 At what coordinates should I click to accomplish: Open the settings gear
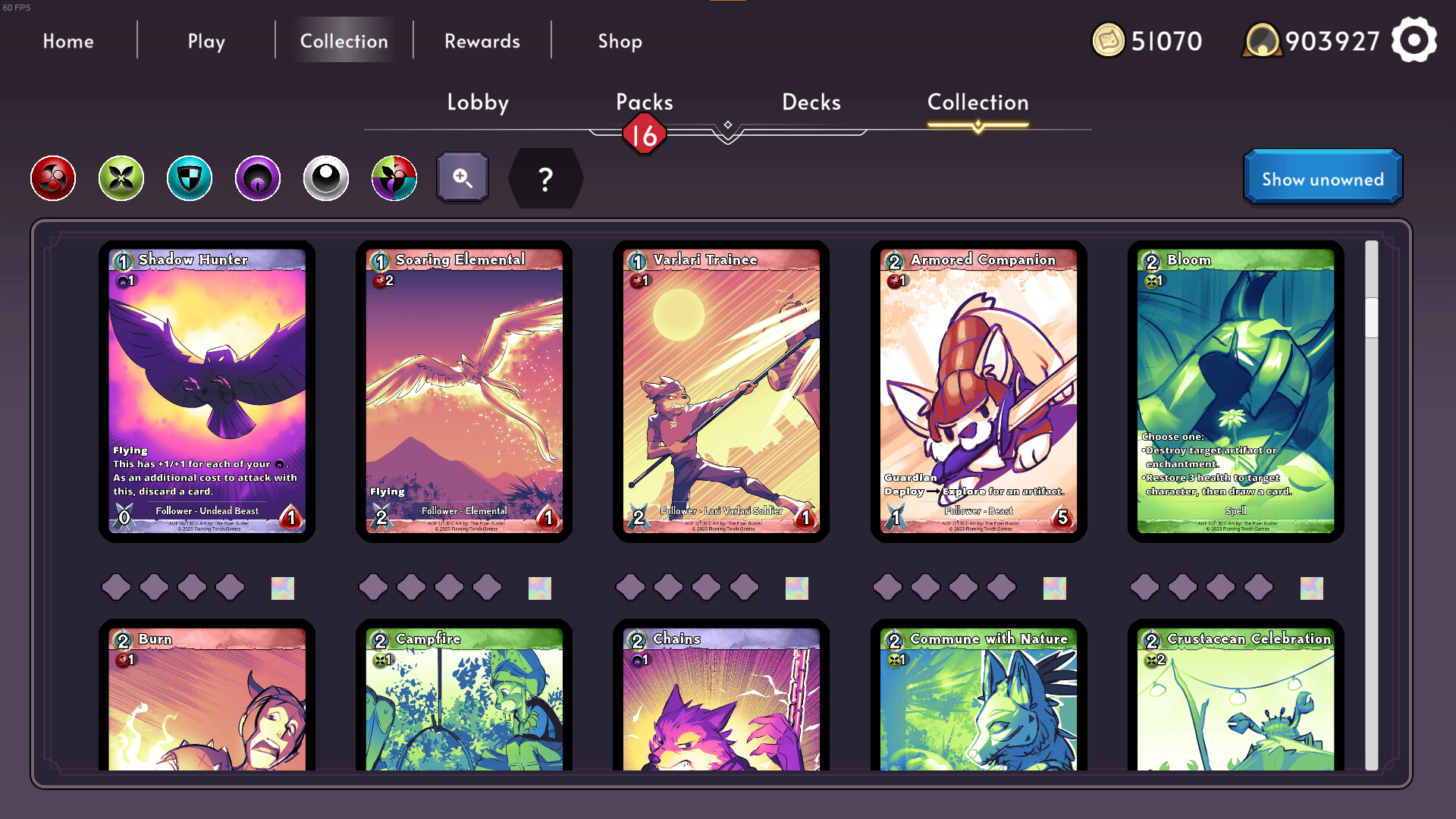[x=1414, y=40]
